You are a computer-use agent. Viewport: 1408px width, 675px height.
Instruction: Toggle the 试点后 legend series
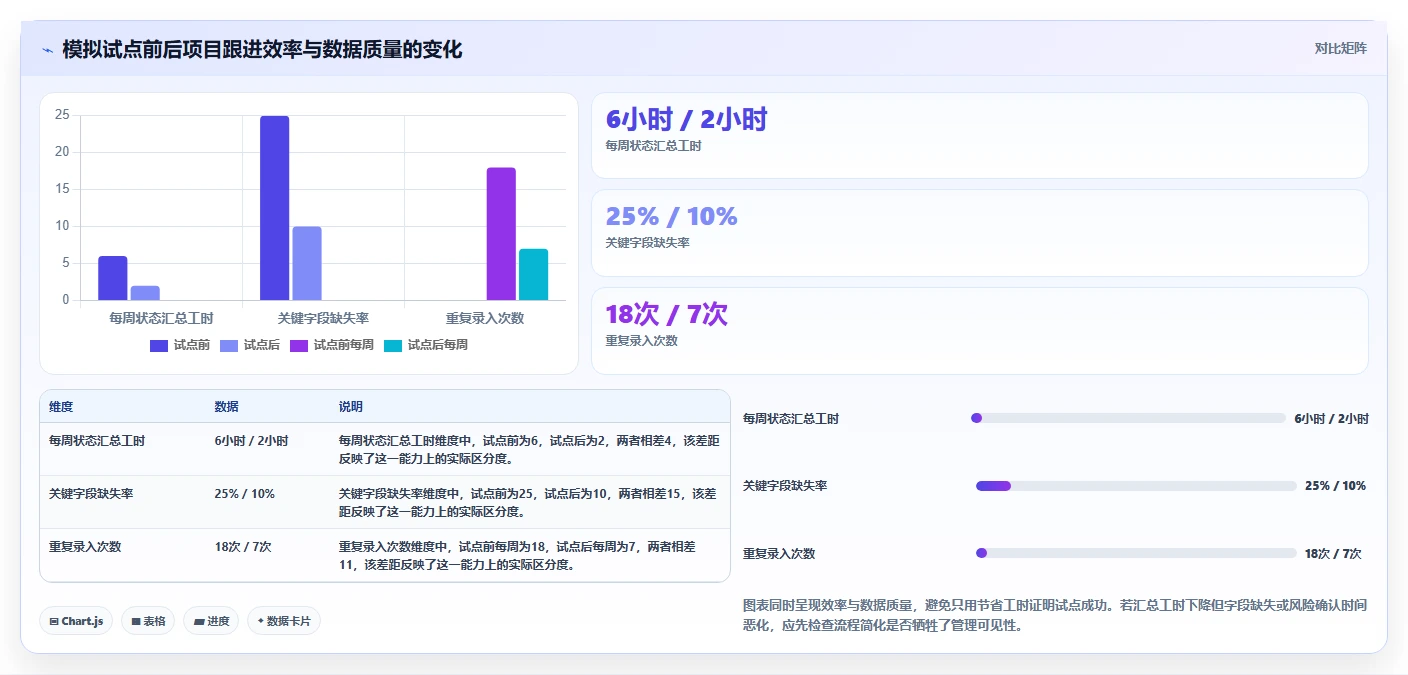coord(250,345)
